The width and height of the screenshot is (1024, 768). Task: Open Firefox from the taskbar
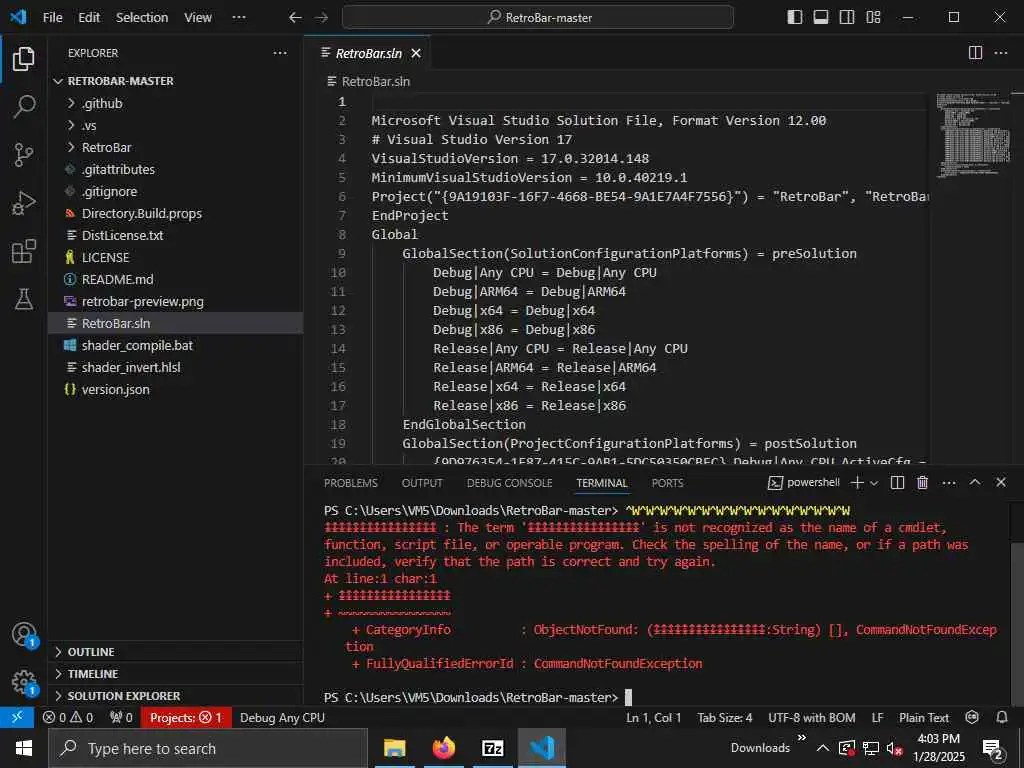pos(443,748)
